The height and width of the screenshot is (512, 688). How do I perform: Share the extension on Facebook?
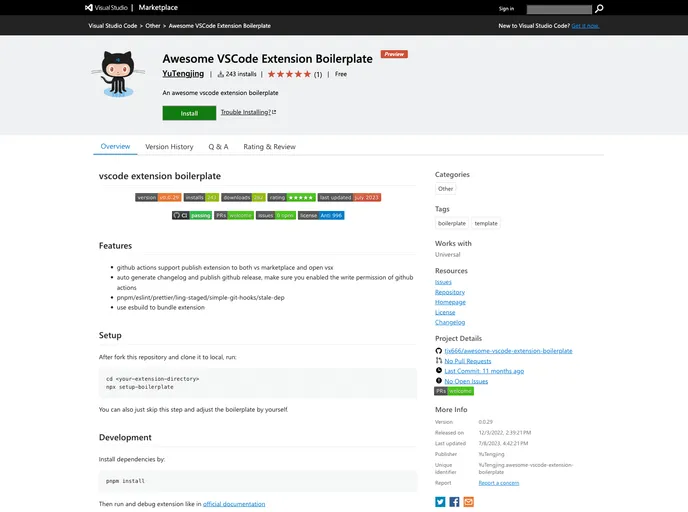pyautogui.click(x=454, y=501)
